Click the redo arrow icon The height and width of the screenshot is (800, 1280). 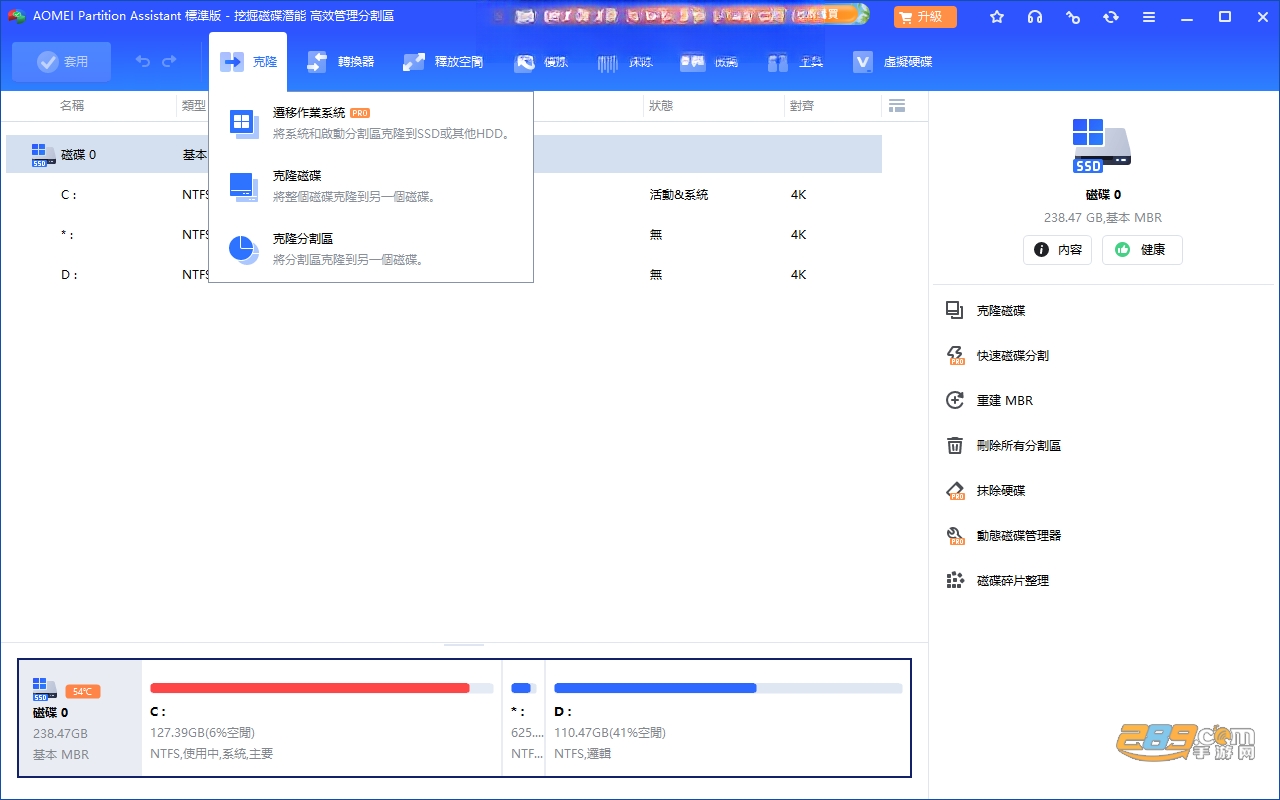169,62
